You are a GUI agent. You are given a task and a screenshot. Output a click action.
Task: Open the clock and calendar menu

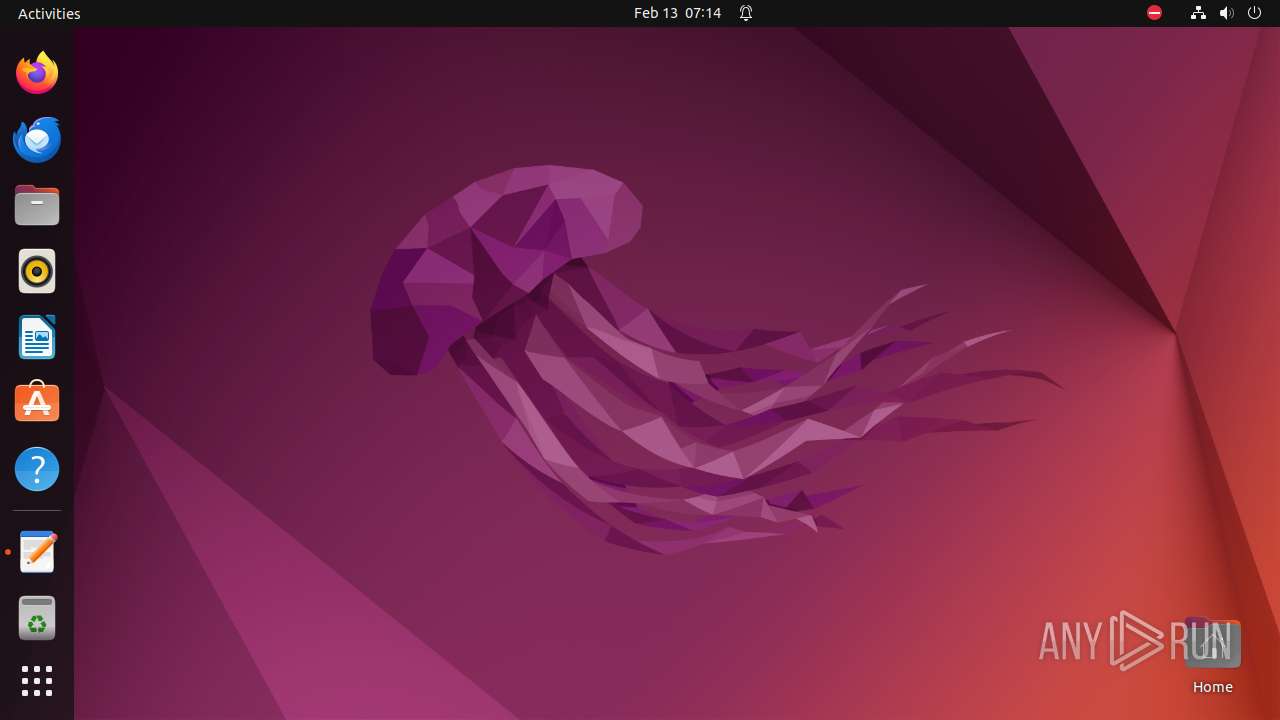[677, 13]
